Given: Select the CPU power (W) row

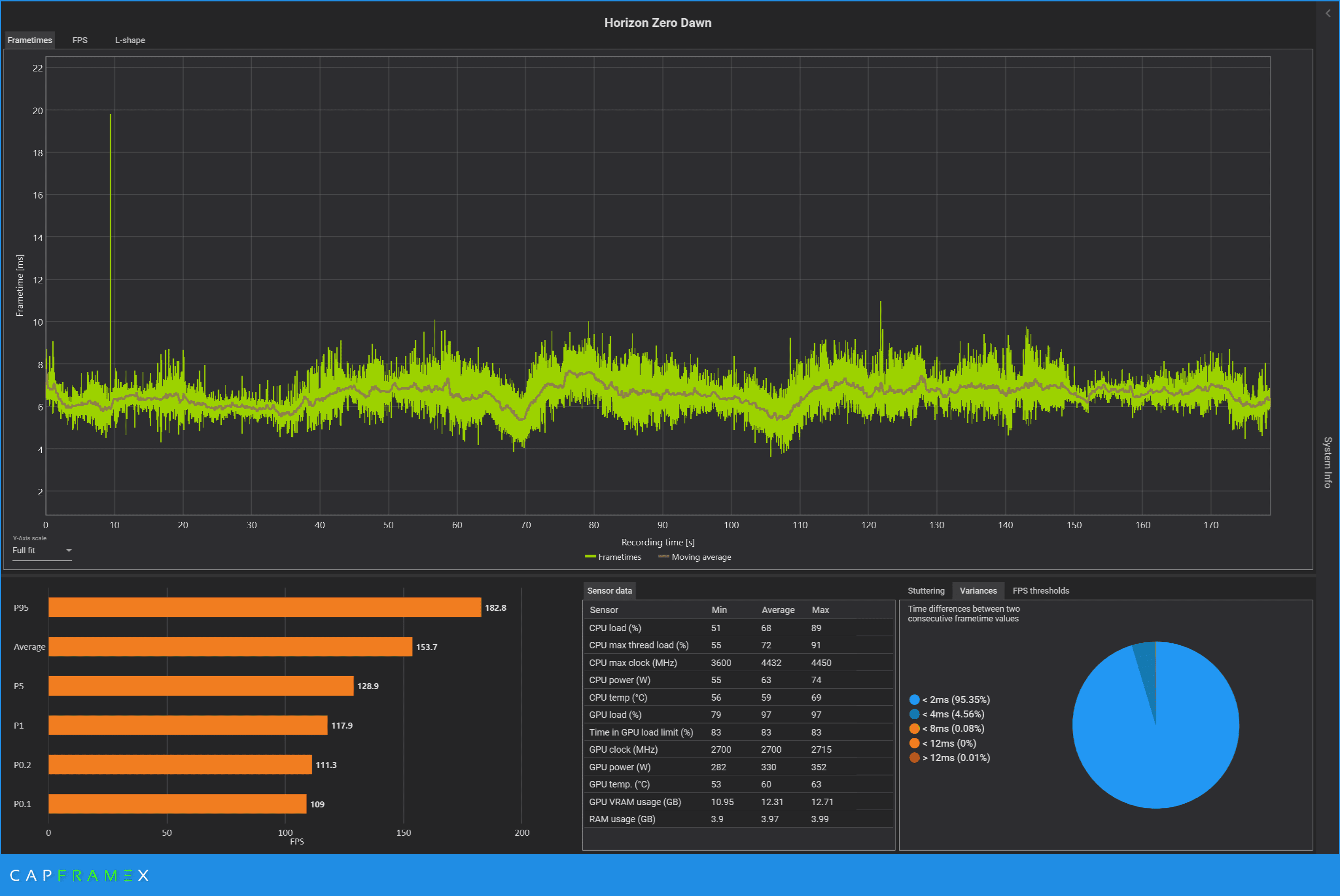Looking at the screenshot, I should [x=738, y=680].
